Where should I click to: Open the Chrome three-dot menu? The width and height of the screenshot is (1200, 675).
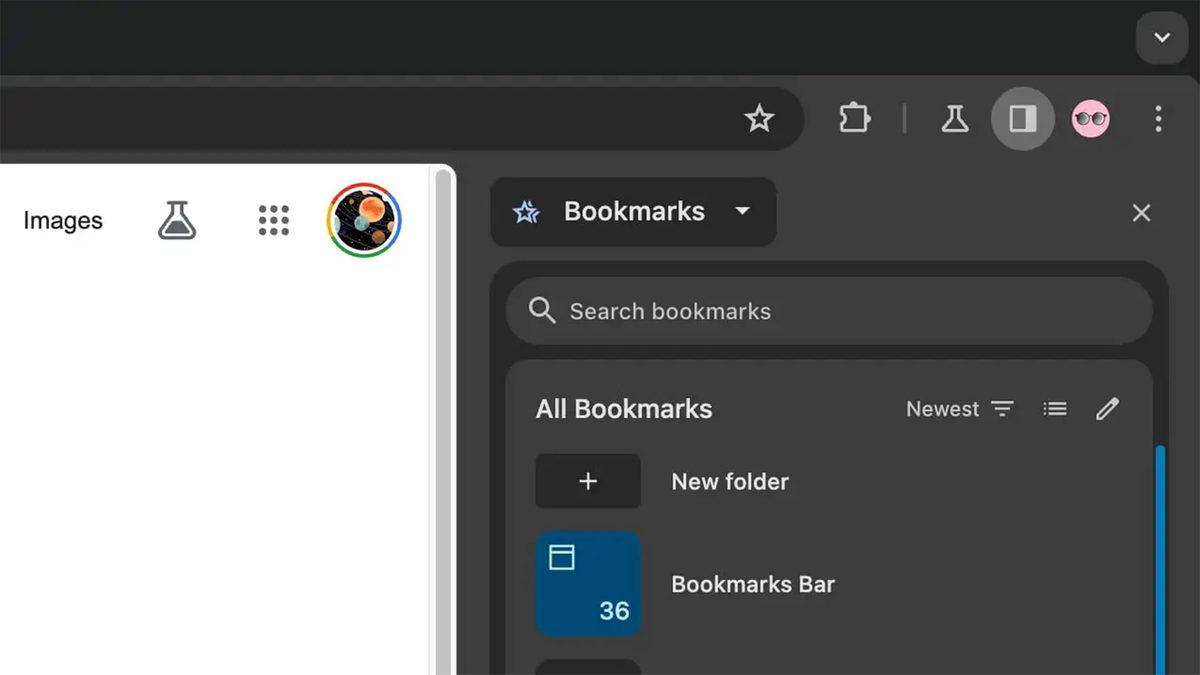1158,119
